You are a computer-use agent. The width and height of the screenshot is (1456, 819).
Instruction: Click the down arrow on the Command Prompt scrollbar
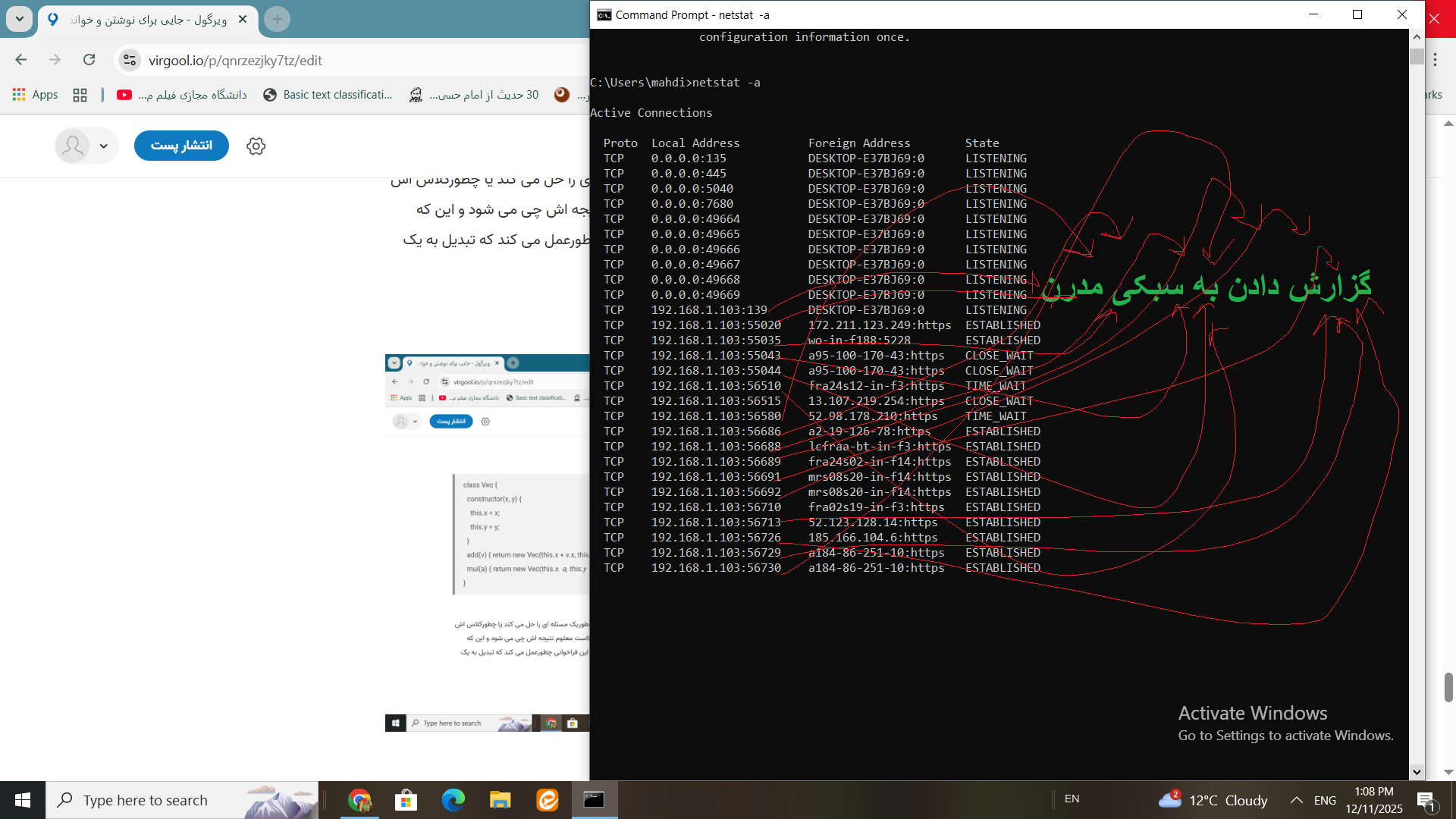tap(1416, 772)
